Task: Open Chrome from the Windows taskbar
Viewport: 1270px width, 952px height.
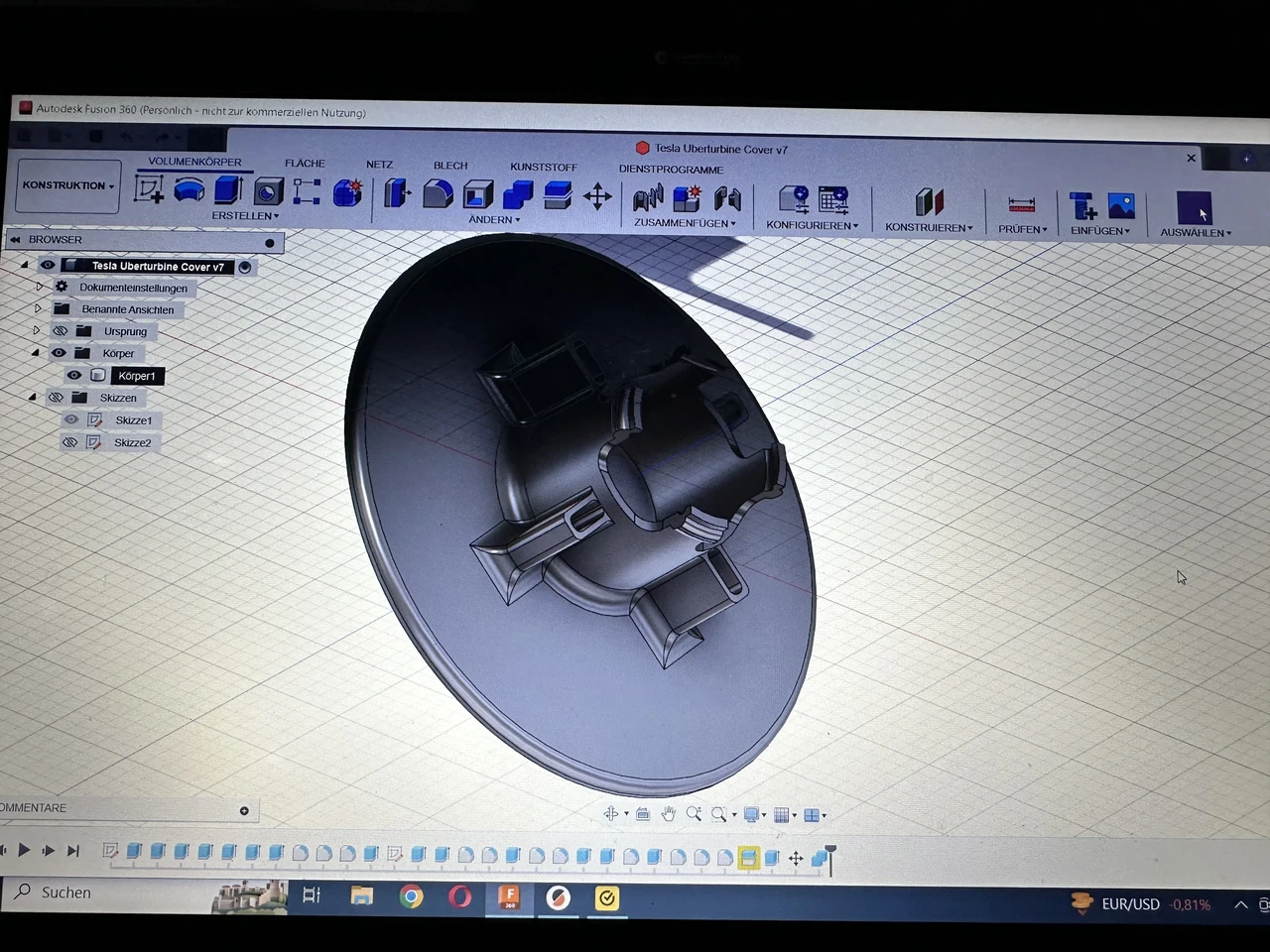Action: tap(411, 897)
